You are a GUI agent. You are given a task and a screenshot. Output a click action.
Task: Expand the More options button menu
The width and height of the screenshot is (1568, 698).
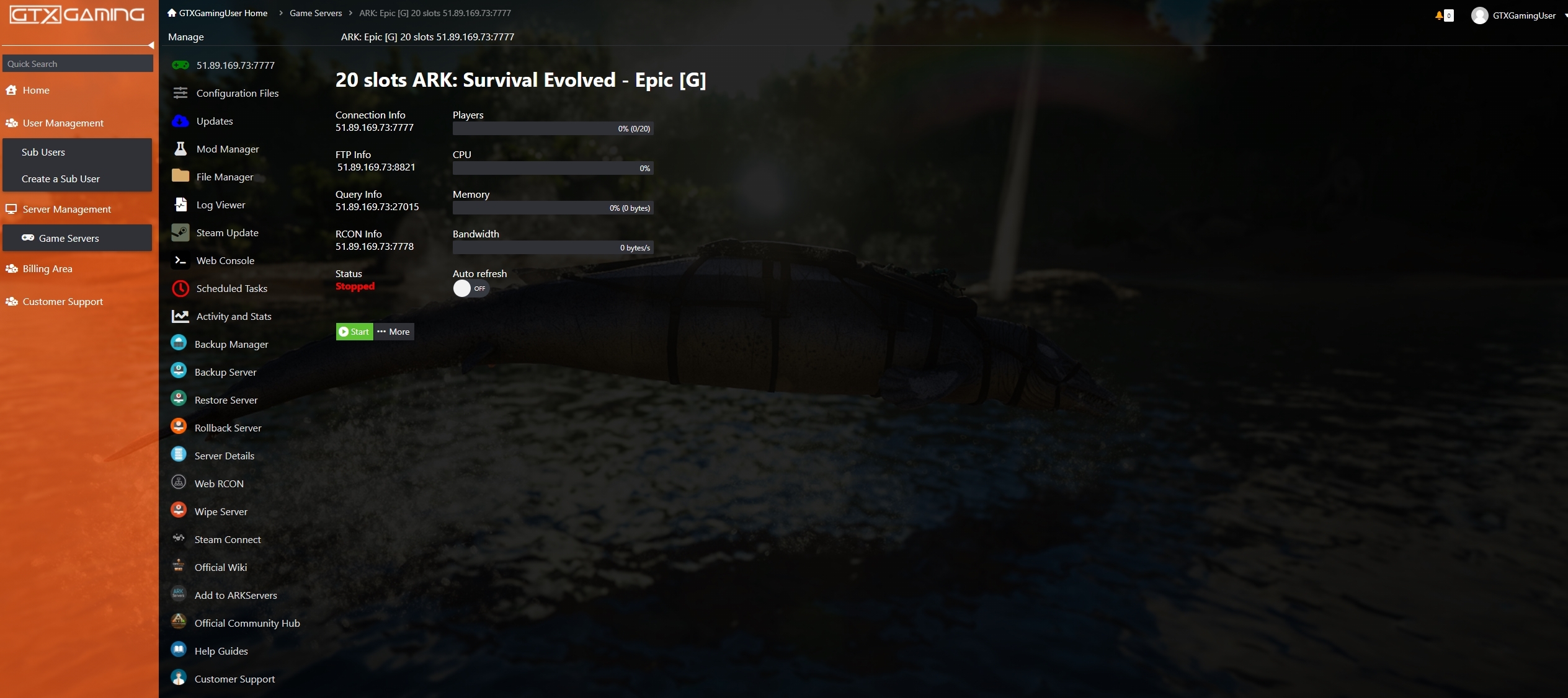coord(393,331)
